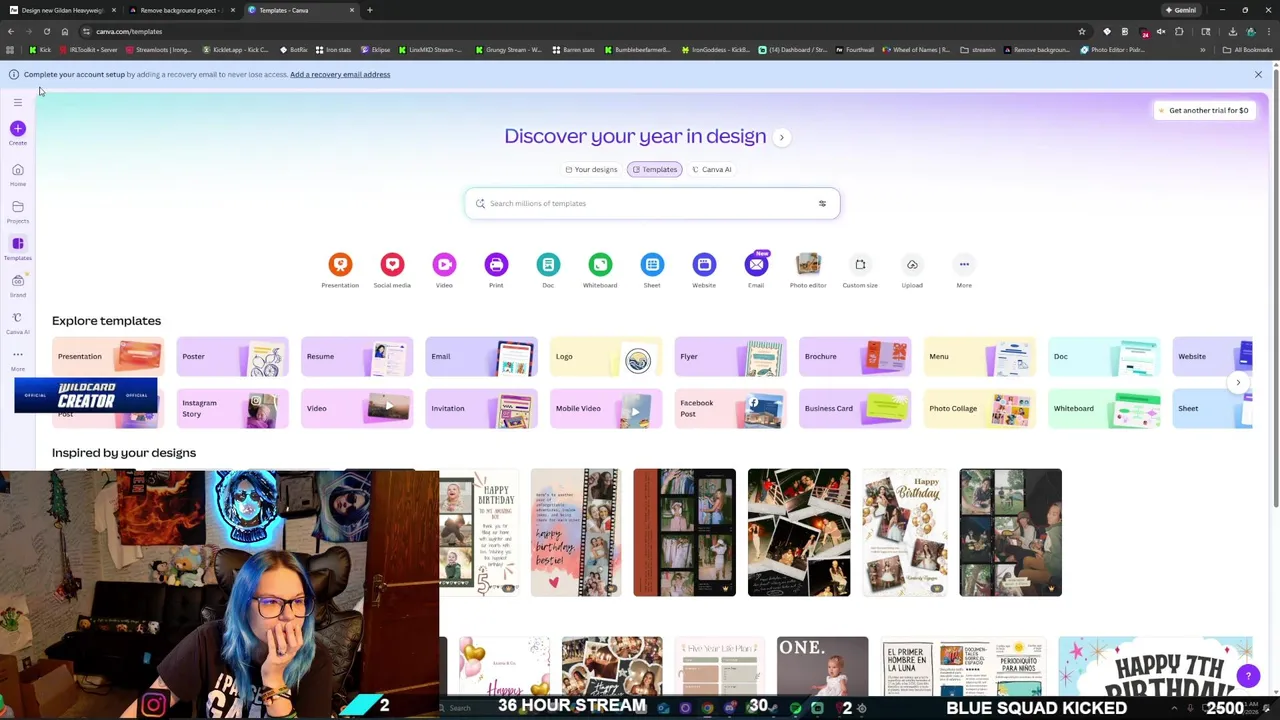1280x720 pixels.
Task: Open the Video category icon
Action: [x=444, y=264]
